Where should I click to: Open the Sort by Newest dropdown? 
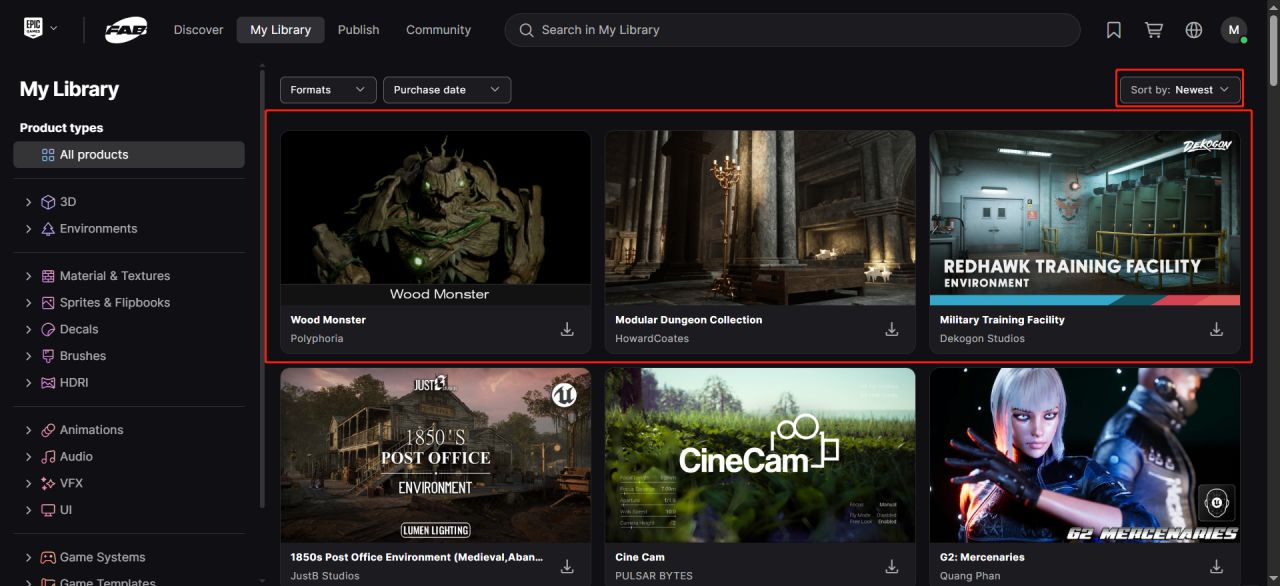click(x=1180, y=90)
